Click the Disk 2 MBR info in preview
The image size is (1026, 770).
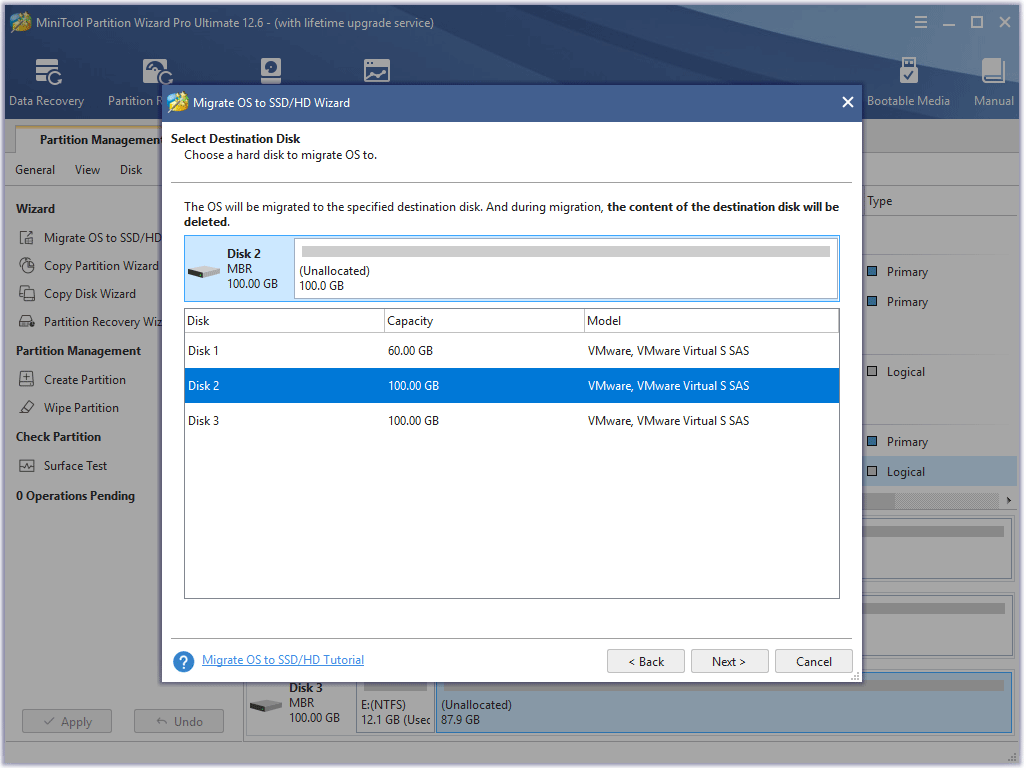coord(239,269)
